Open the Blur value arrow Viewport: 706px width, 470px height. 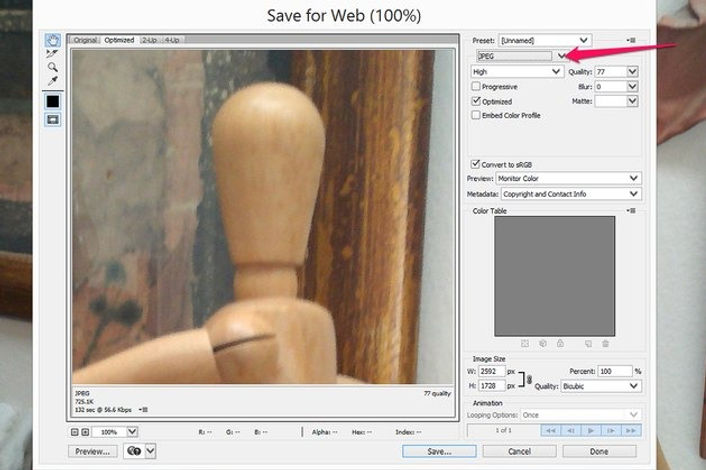(633, 86)
